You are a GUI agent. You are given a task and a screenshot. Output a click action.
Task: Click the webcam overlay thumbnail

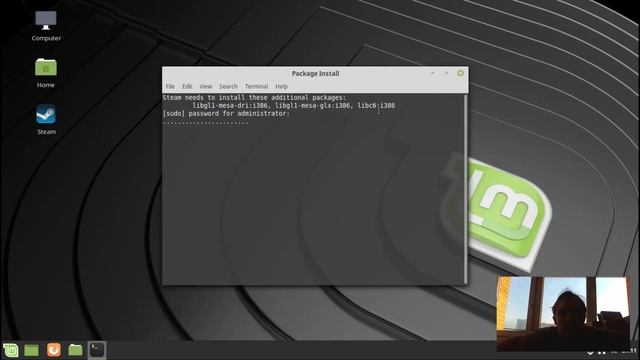pos(563,313)
